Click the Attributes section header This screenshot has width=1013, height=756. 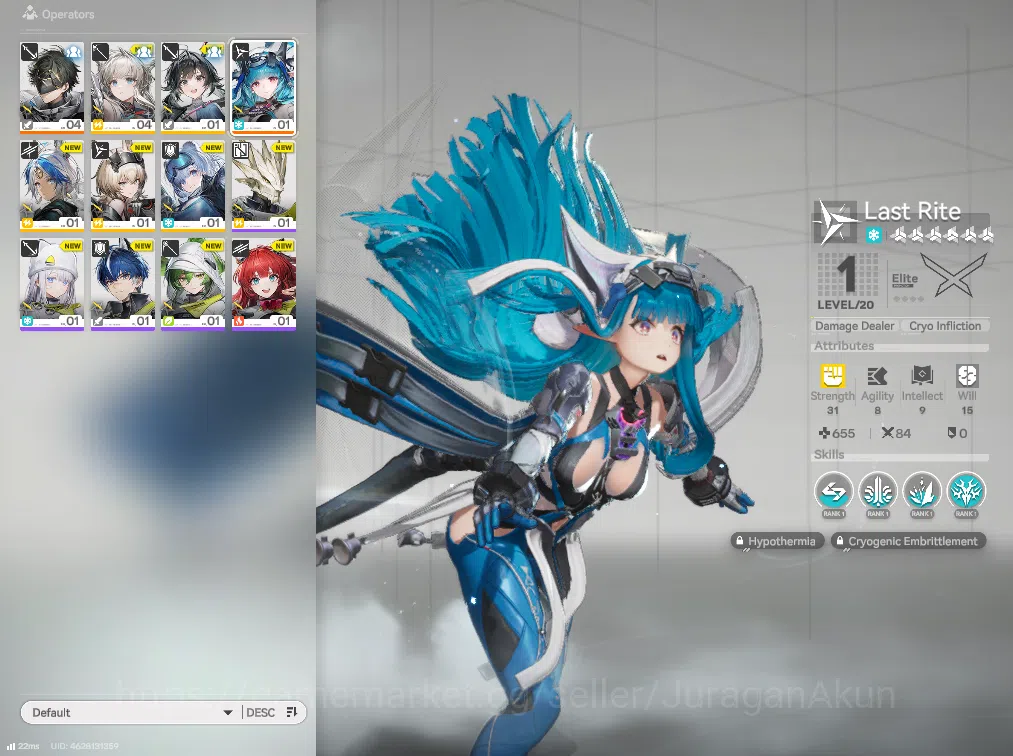tap(844, 346)
